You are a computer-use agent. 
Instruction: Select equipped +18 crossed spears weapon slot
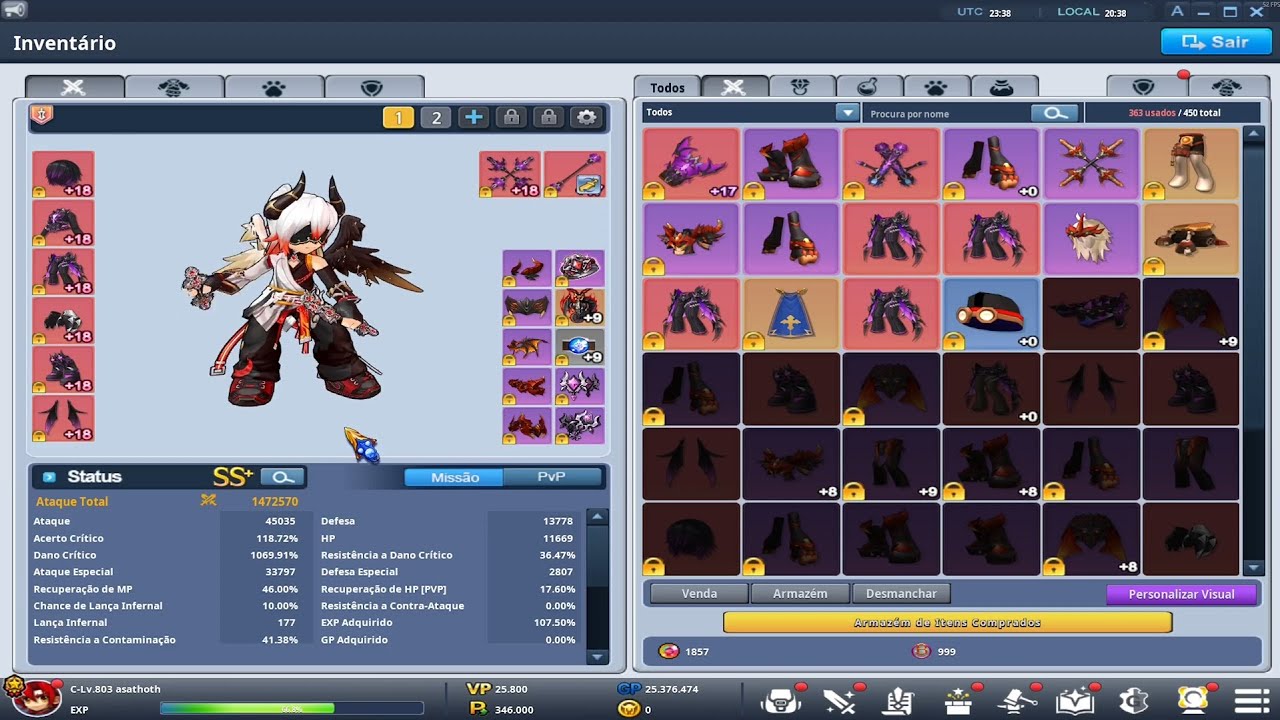tap(510, 174)
